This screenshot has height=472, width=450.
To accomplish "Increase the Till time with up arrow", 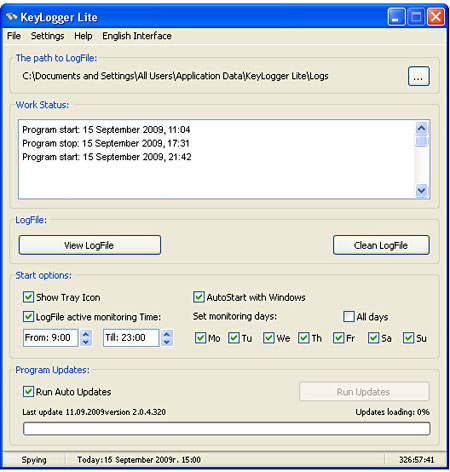I will [167, 334].
